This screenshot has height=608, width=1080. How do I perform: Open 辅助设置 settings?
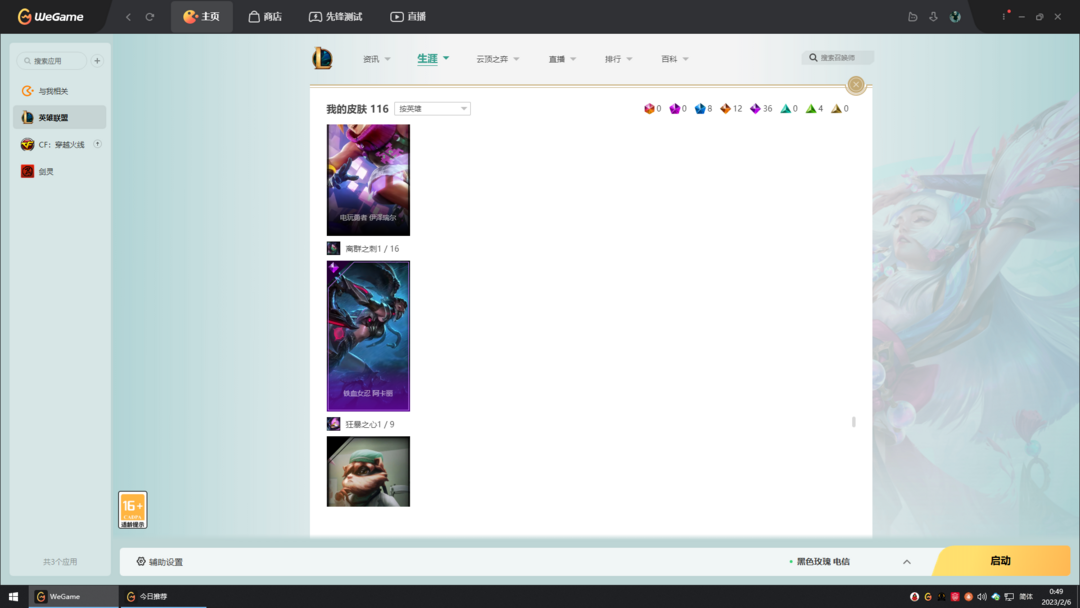tap(160, 562)
